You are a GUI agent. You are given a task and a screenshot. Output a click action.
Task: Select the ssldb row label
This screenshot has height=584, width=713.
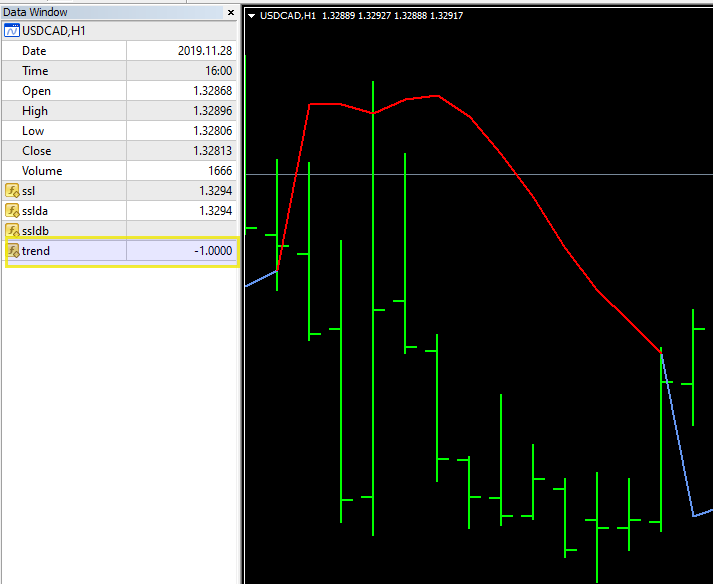click(35, 231)
